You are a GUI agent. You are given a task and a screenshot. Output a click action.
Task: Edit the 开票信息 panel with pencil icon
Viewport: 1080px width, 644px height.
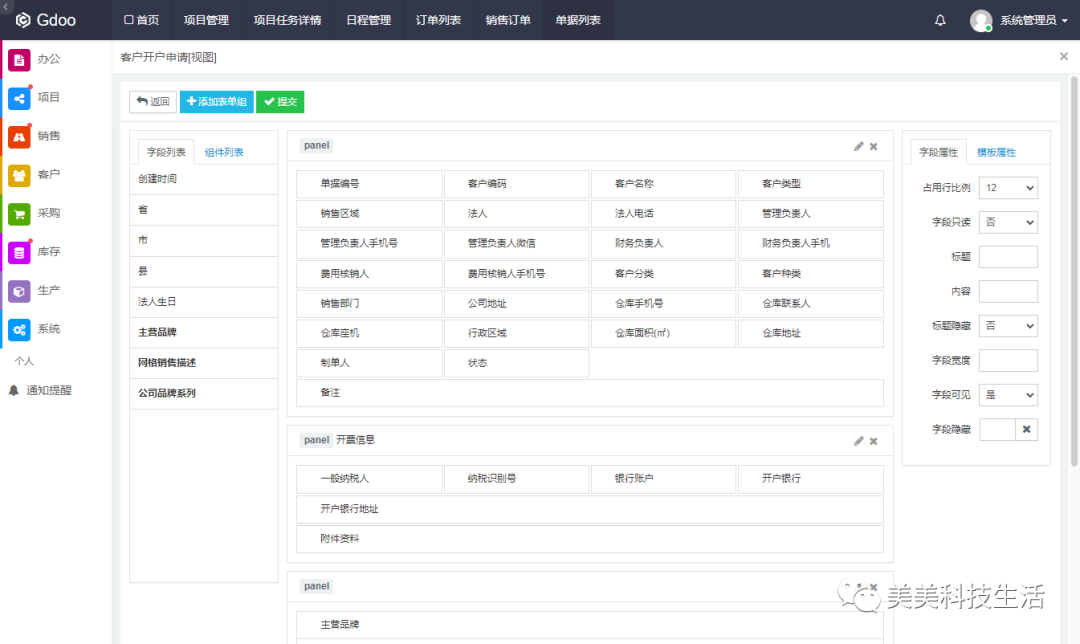(858, 440)
